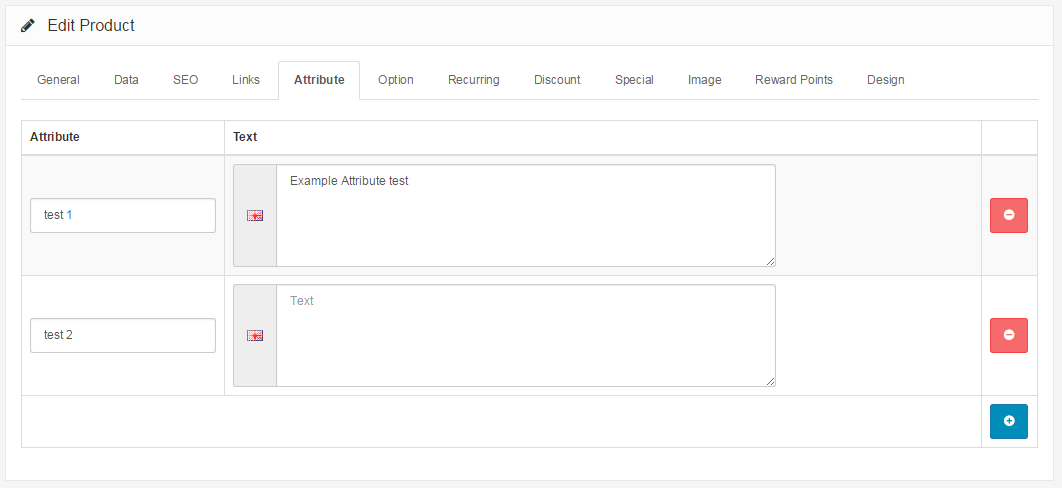The height and width of the screenshot is (488, 1062).
Task: Click into the Example Attribute test textarea
Action: coord(525,220)
